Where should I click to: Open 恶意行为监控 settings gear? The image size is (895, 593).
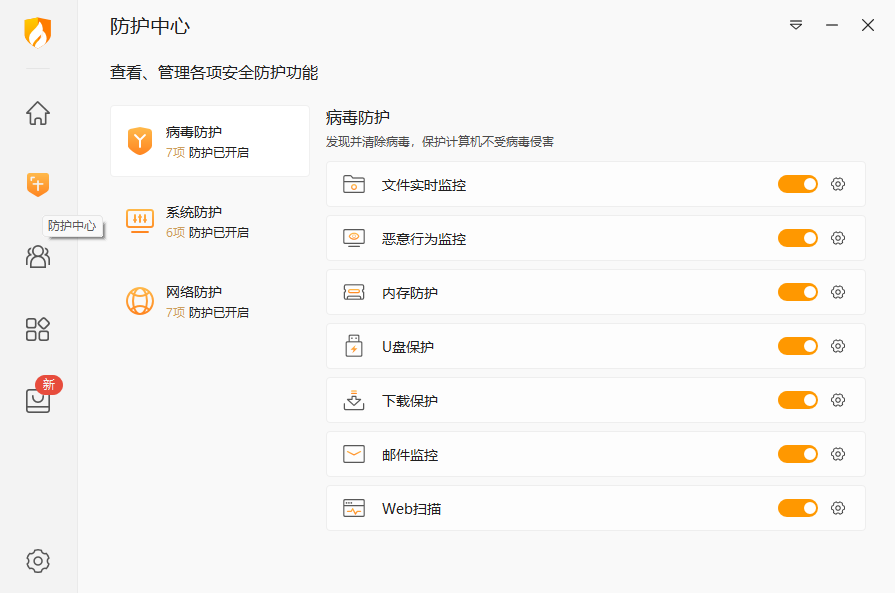tap(838, 238)
